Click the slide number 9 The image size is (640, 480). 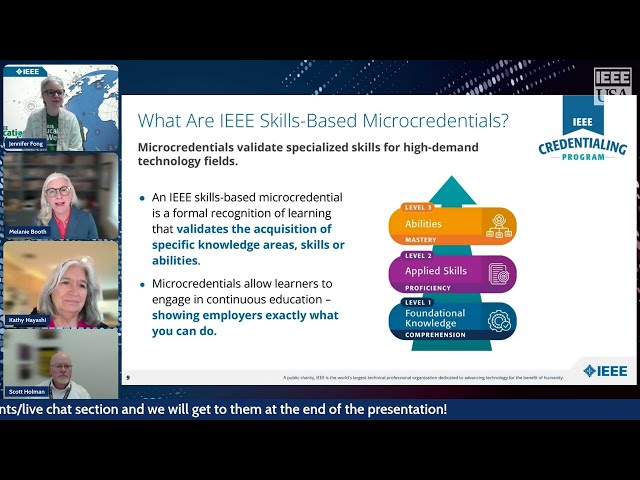tap(128, 378)
